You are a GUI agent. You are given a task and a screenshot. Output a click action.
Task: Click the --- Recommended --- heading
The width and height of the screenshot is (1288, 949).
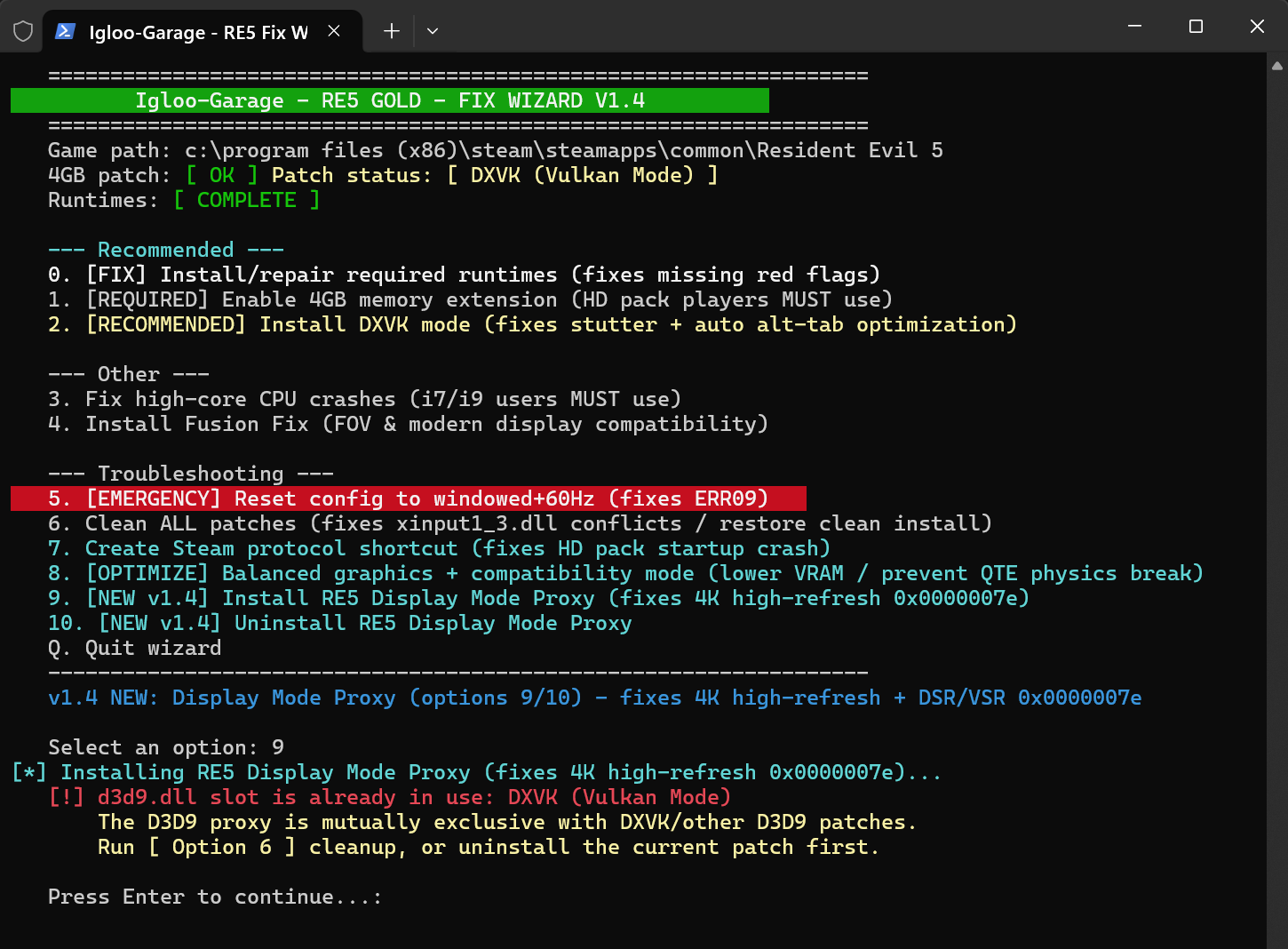tap(166, 250)
